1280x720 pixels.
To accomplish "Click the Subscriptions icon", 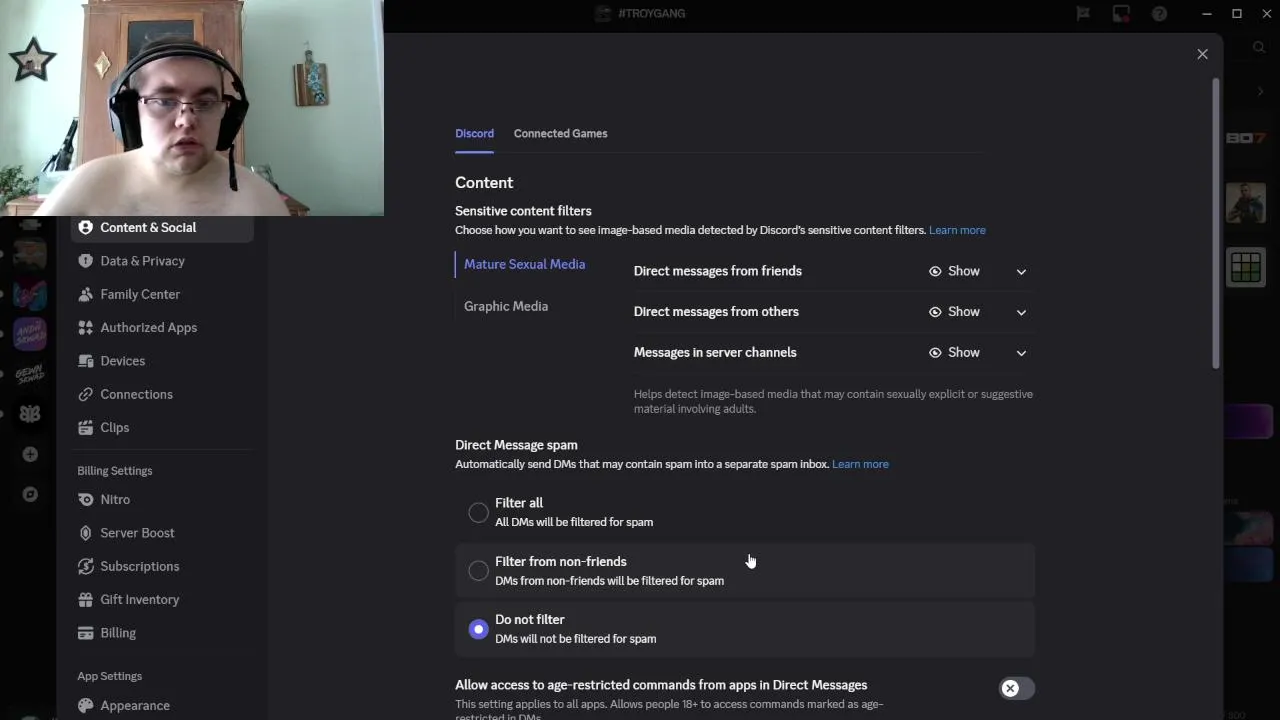I will pyautogui.click(x=86, y=566).
